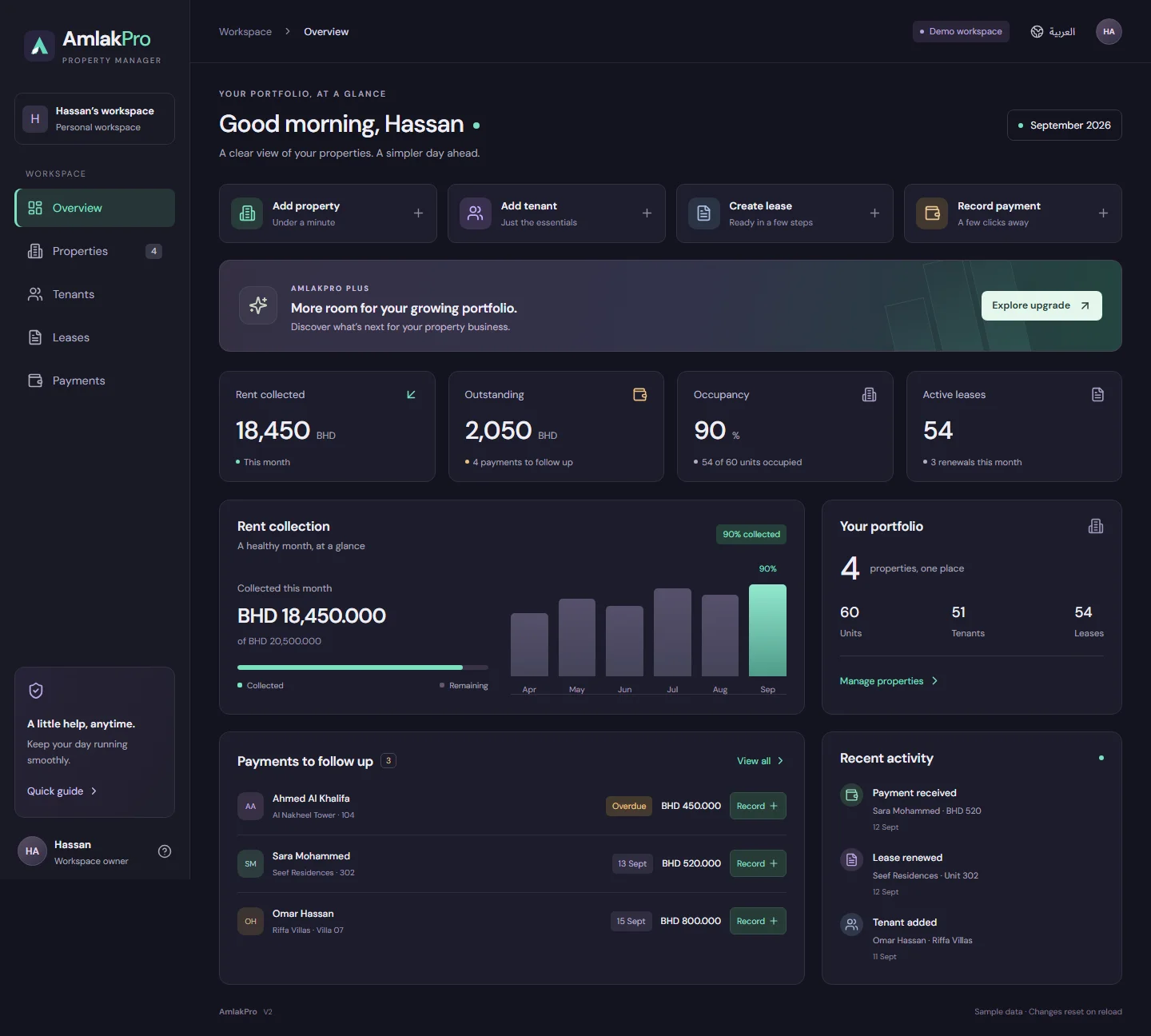Select Leases in the sidebar
This screenshot has height=1036, width=1151.
point(95,337)
